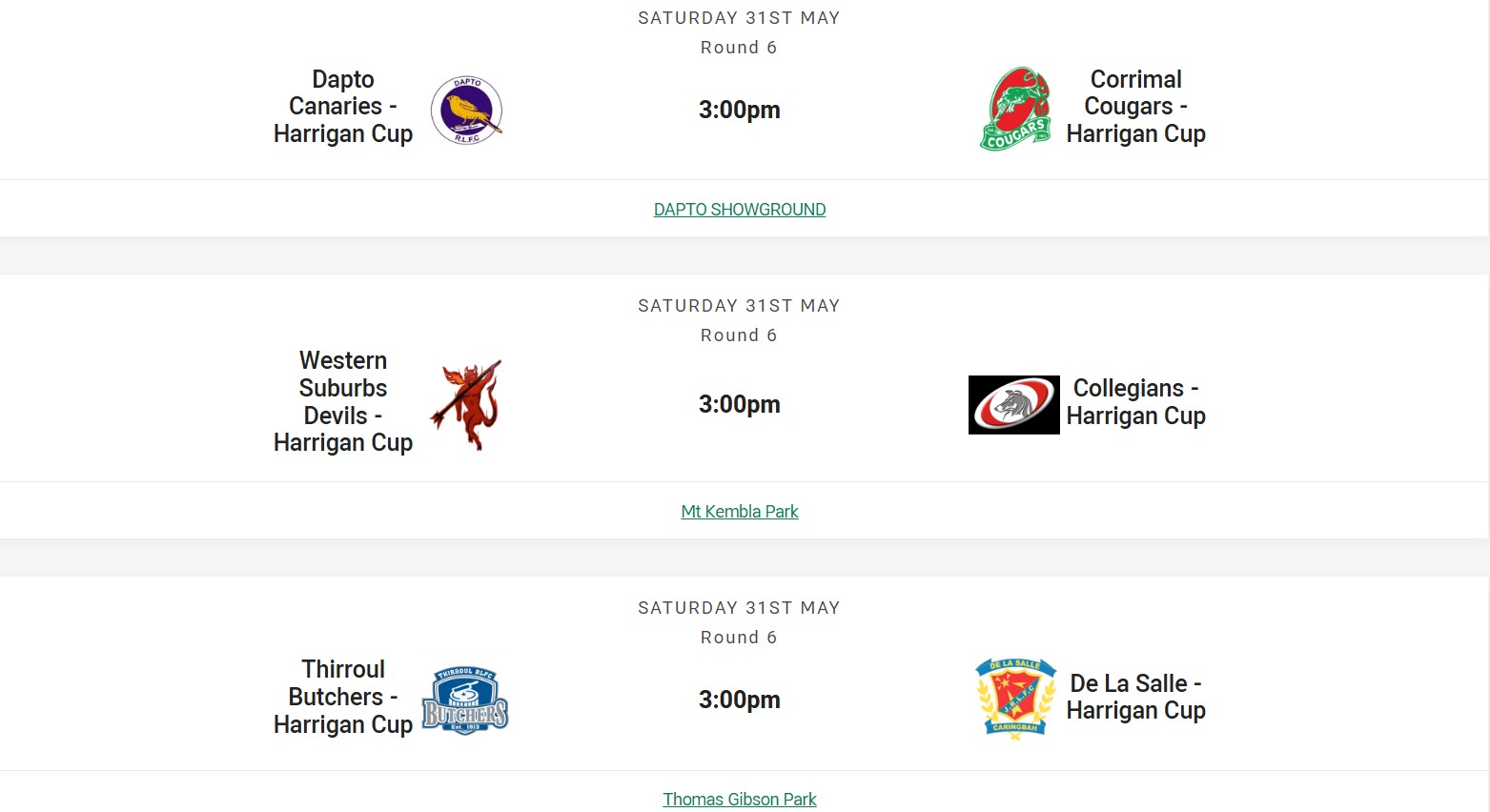This screenshot has height=812, width=1490.
Task: Open the DAPTO SHOWGROUND venue link
Action: 740,210
